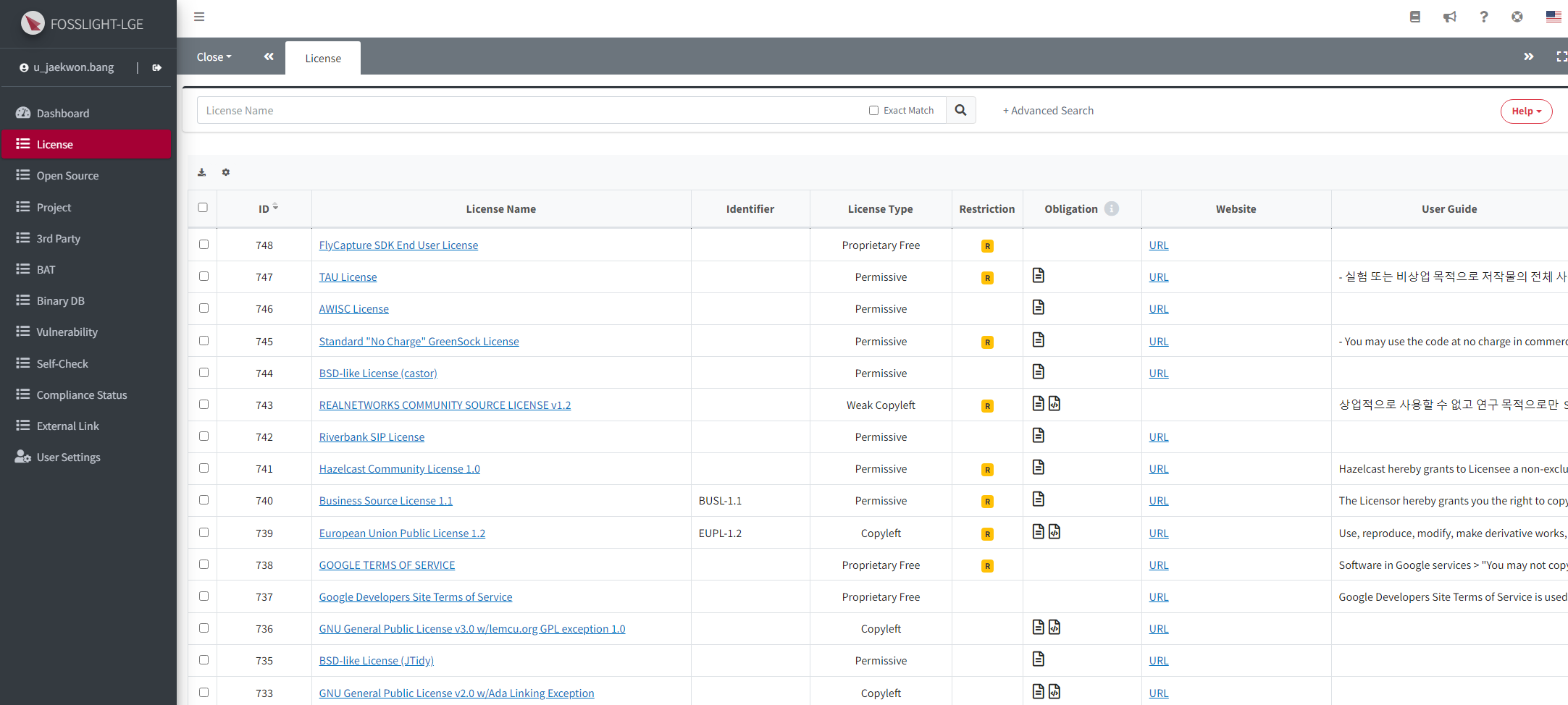Click the FOSSLIGHT-LGE logo
This screenshot has height=705, width=1568.
click(x=82, y=24)
